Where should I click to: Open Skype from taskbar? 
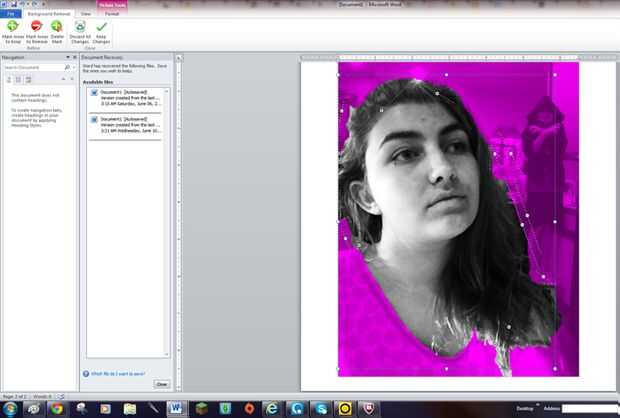tap(321, 409)
